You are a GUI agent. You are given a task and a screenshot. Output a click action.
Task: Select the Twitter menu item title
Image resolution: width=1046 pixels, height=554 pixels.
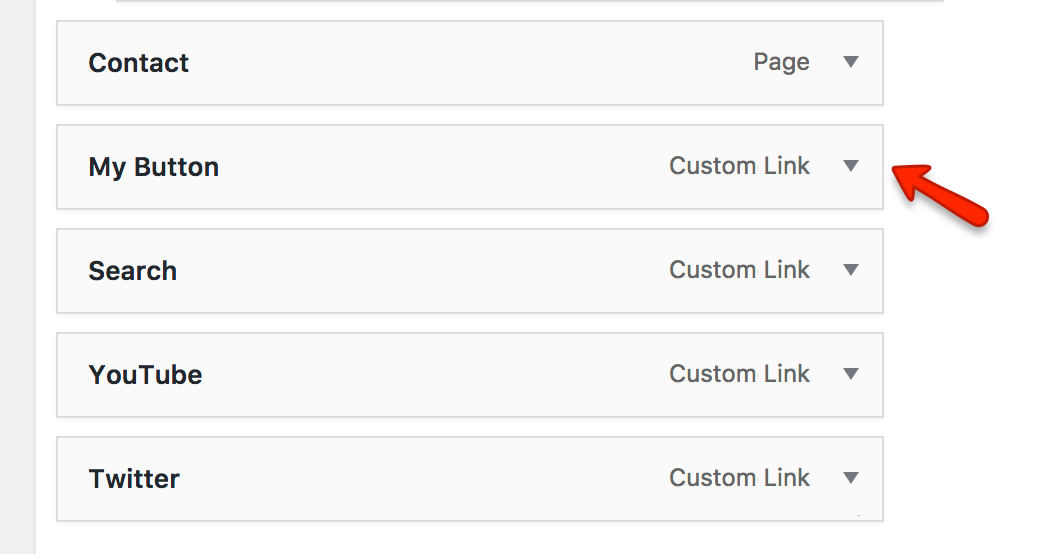pos(134,479)
